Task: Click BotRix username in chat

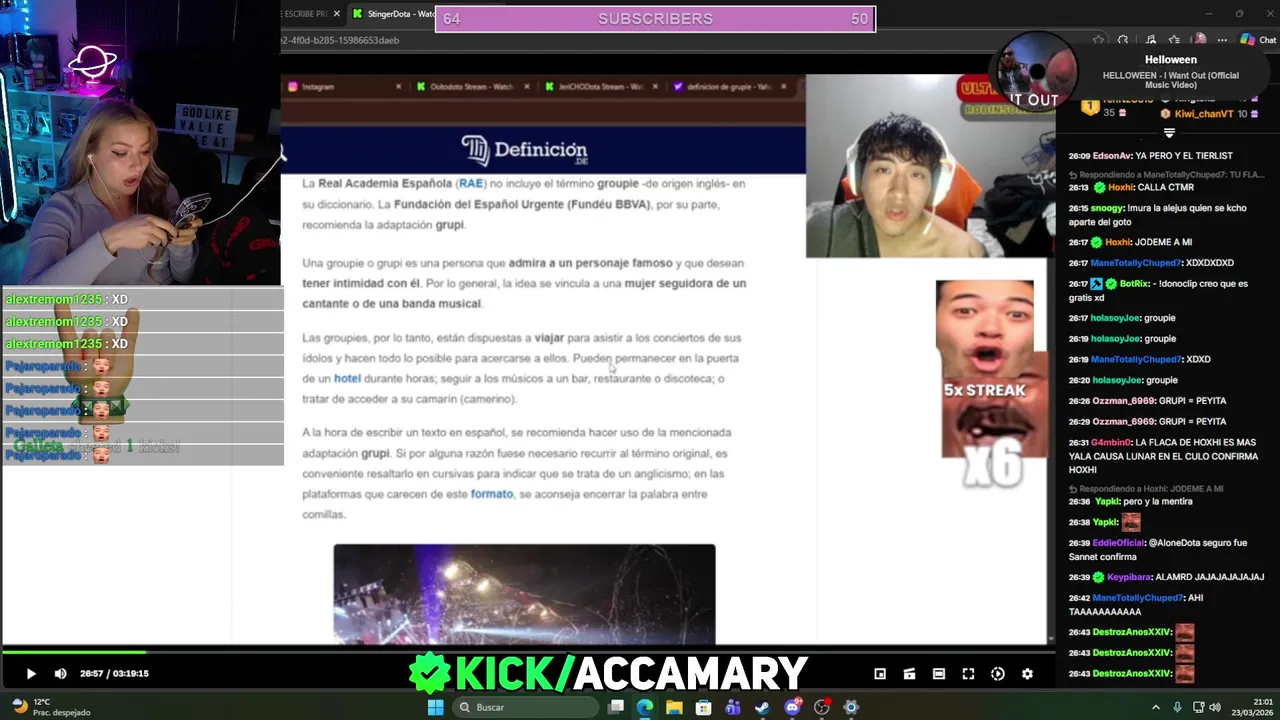Action: (1134, 284)
